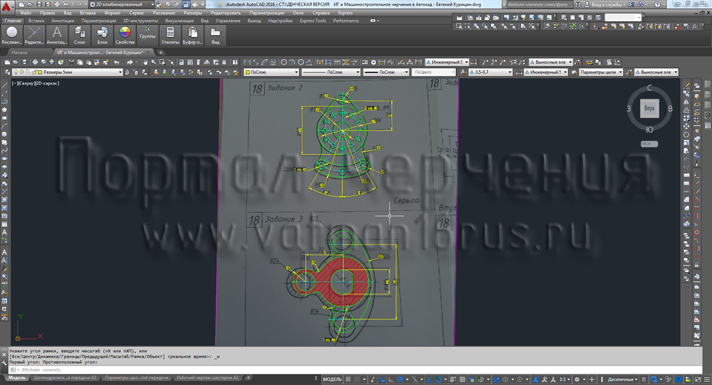Click the command line input field

coord(354,370)
